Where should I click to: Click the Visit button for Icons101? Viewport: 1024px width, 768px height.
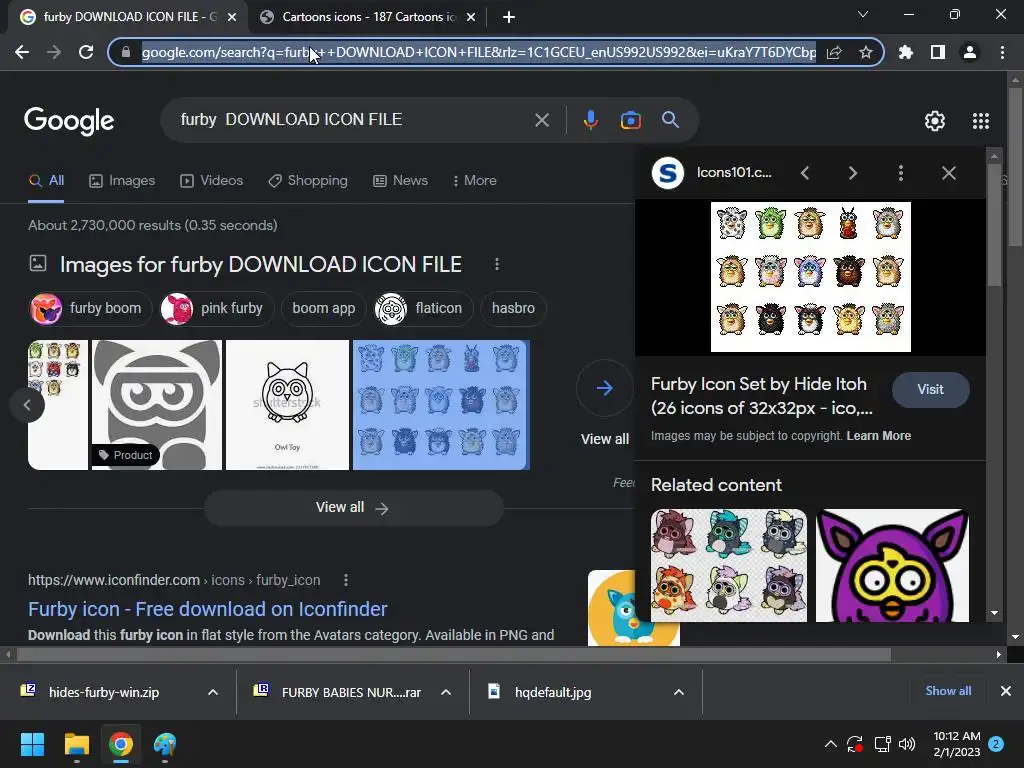pos(930,390)
